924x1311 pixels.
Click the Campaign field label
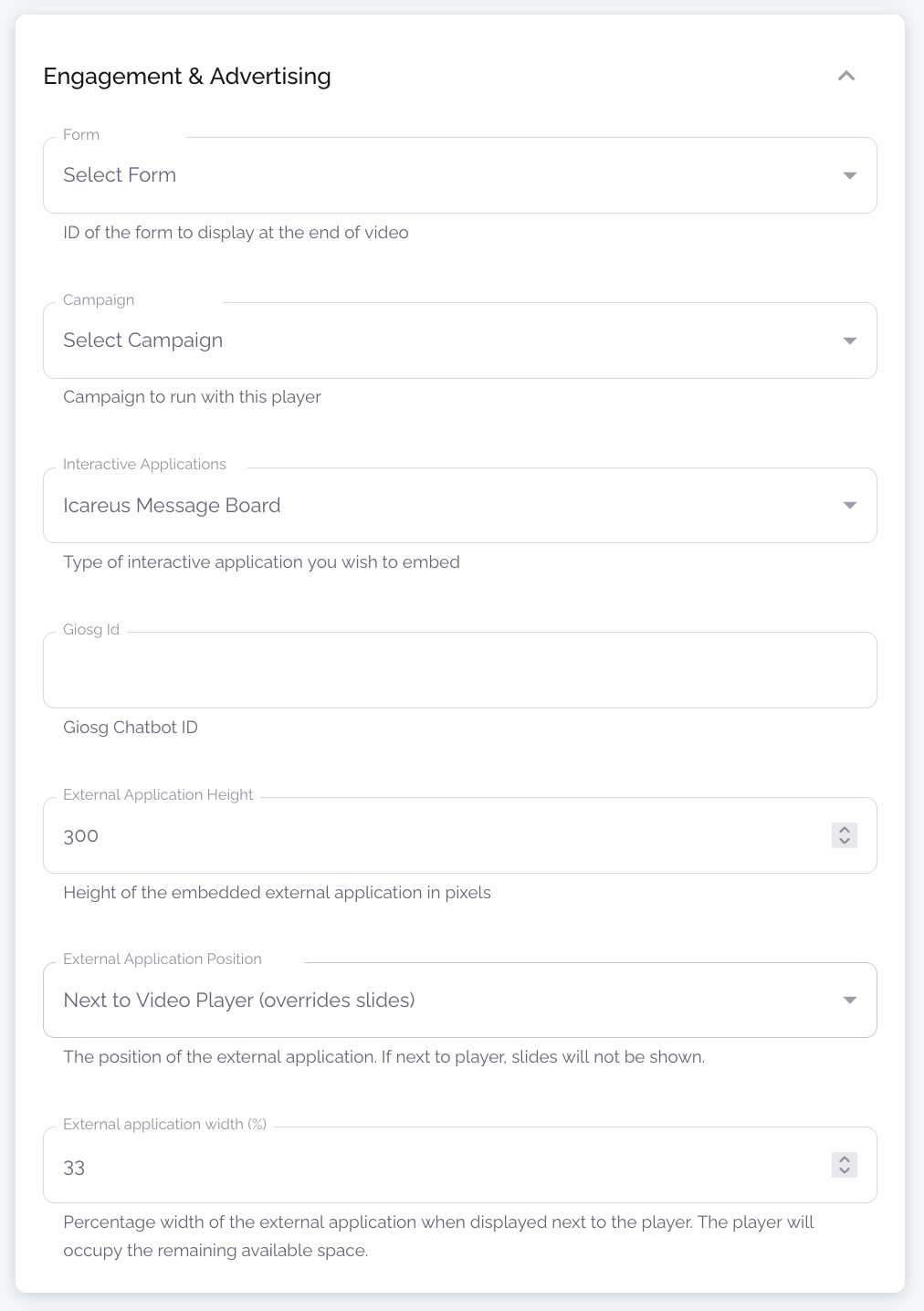[99, 300]
